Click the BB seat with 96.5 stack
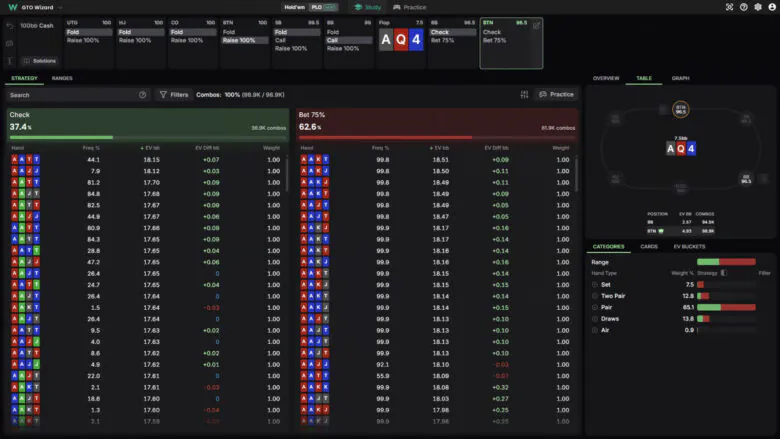 746,178
